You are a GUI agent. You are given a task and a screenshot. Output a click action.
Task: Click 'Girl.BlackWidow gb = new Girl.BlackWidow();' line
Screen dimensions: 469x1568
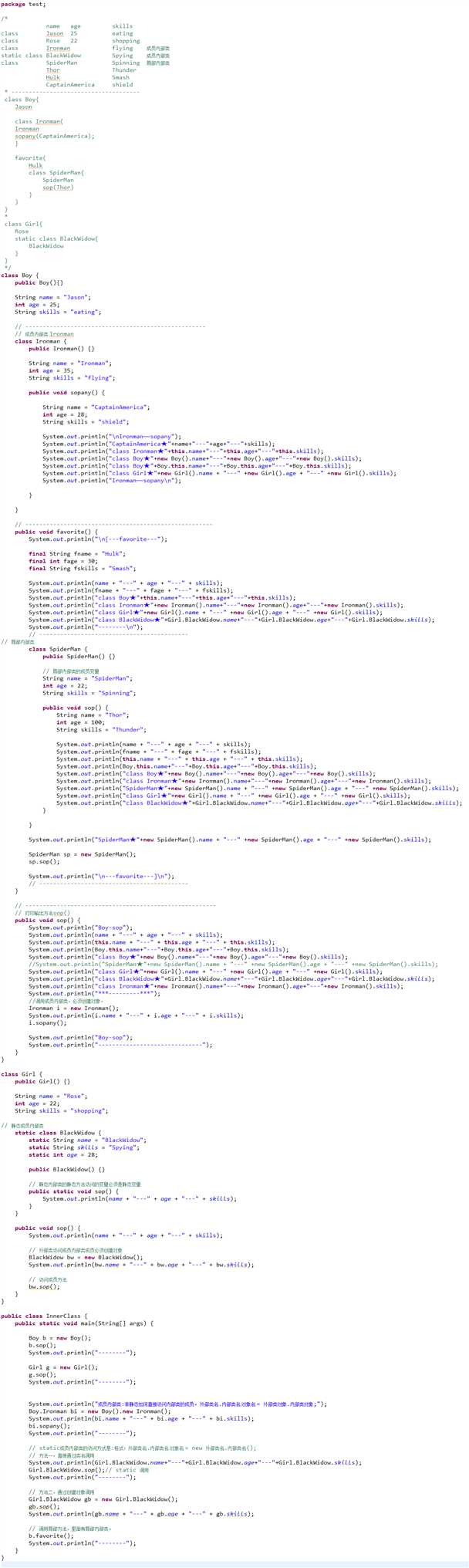[103, 1499]
